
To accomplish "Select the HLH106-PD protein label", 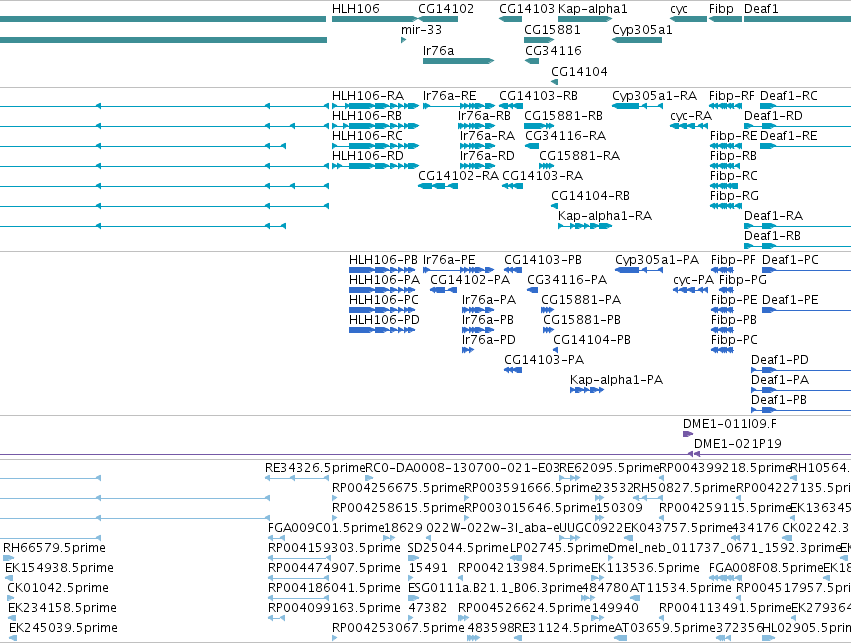I will [x=384, y=321].
